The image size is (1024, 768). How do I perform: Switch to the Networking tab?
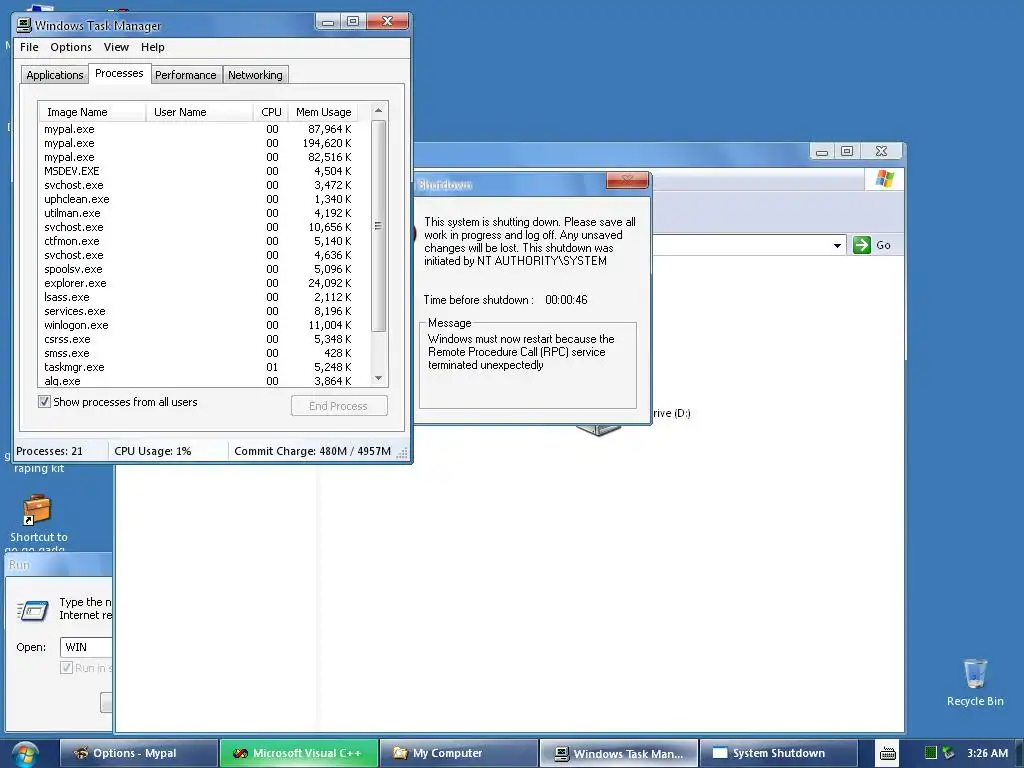click(x=255, y=75)
